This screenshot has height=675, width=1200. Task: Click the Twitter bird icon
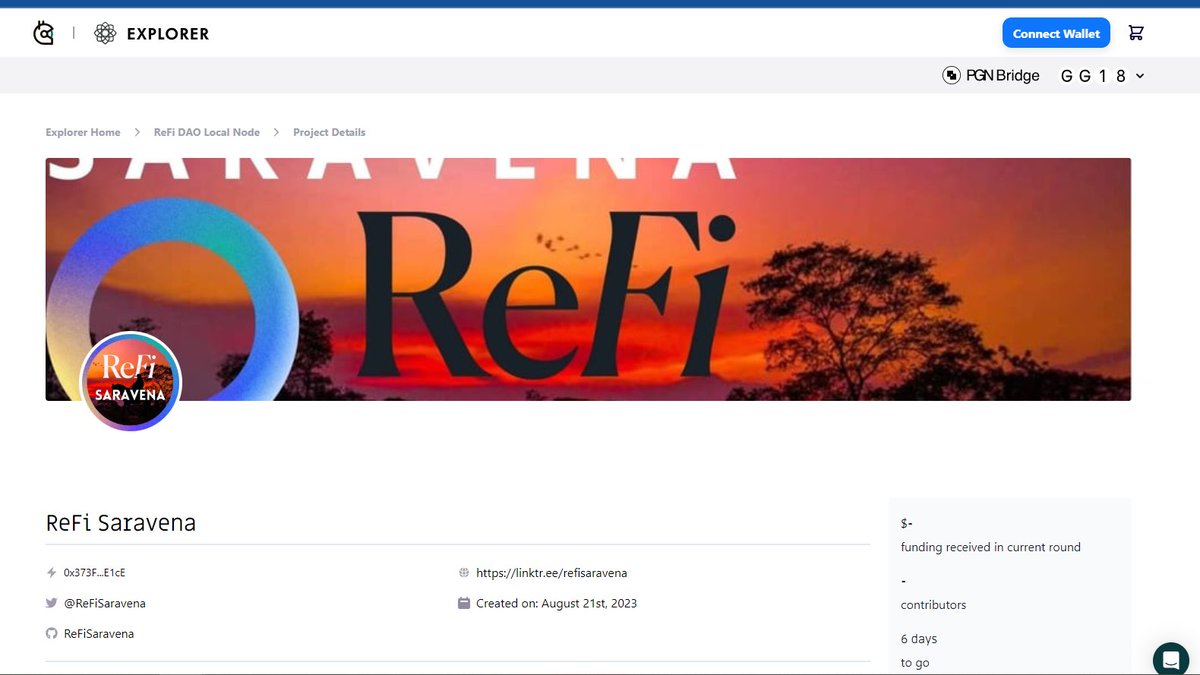(51, 603)
